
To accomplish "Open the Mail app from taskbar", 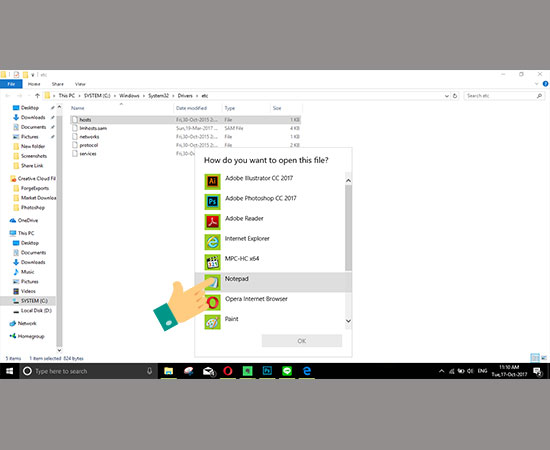I will pos(208,371).
